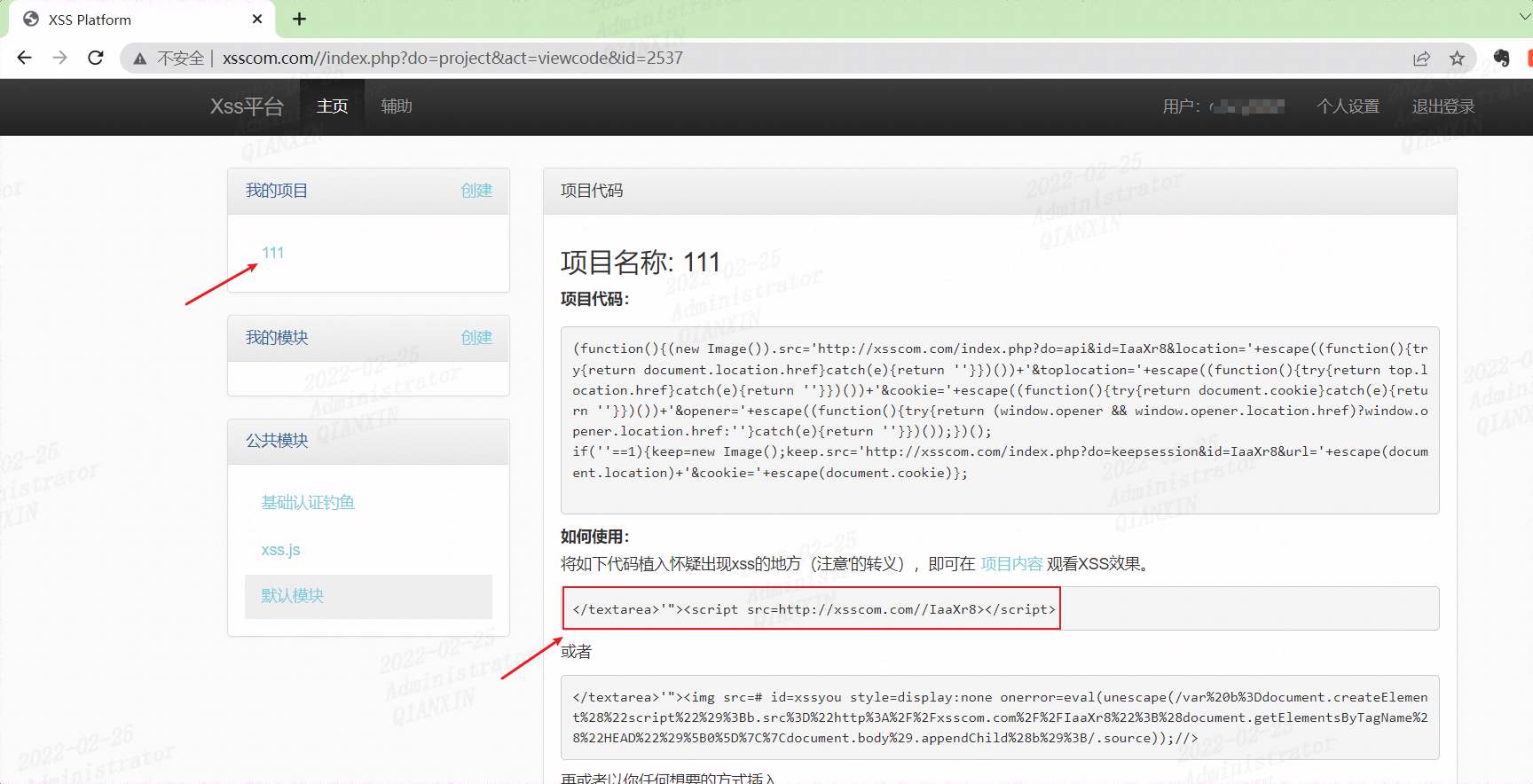Click the 我的模块 panel header
The width and height of the screenshot is (1533, 784).
(368, 338)
